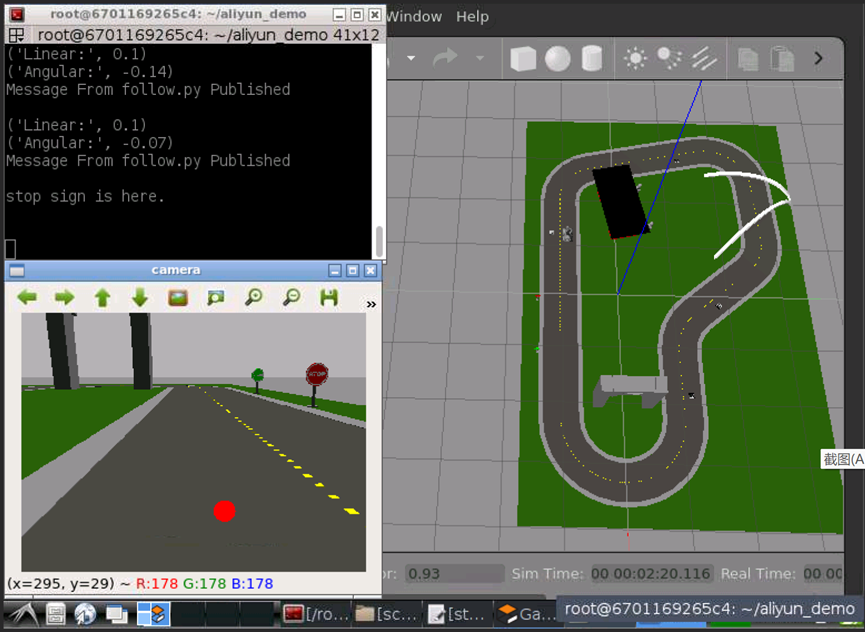Insert a sphere shape in Gazebo
Screen dimensions: 865x632
pyautogui.click(x=558, y=58)
